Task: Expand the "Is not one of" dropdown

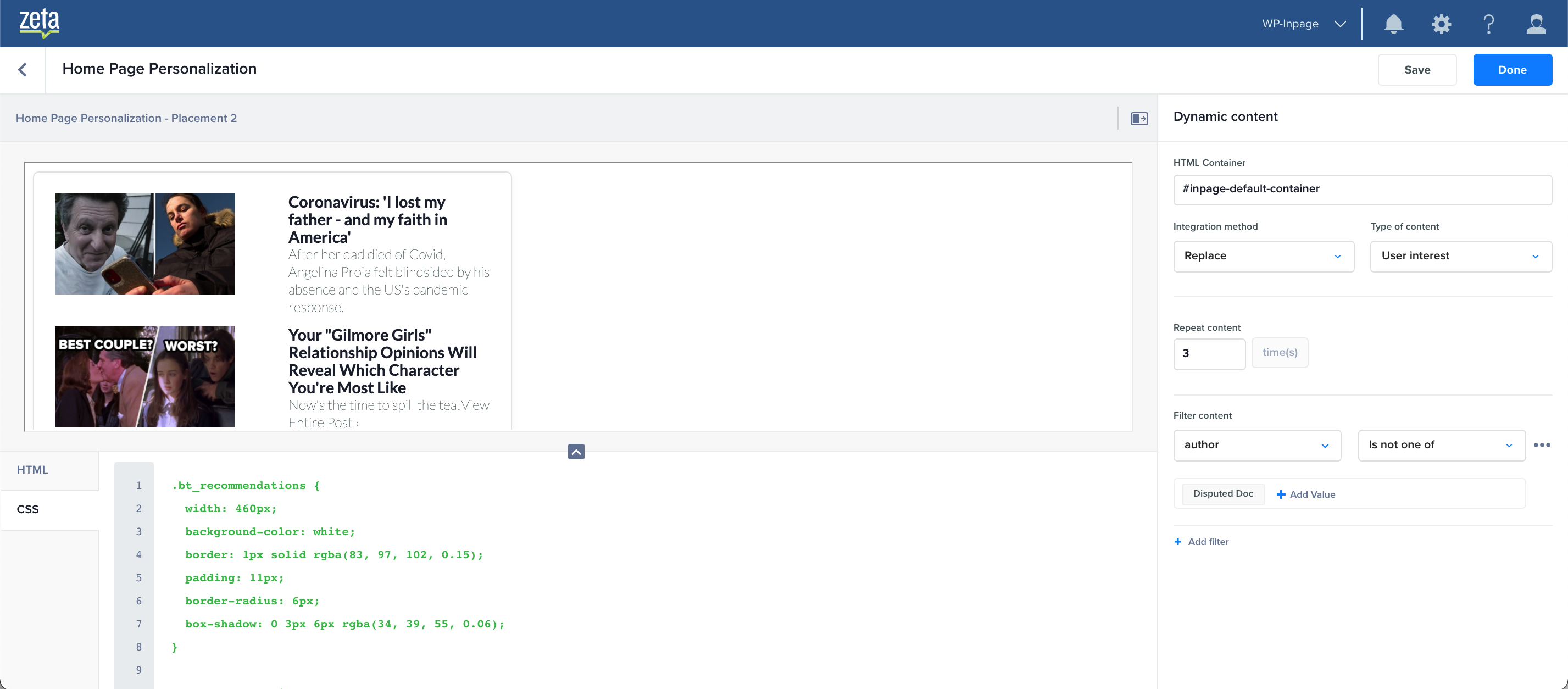Action: [1441, 445]
